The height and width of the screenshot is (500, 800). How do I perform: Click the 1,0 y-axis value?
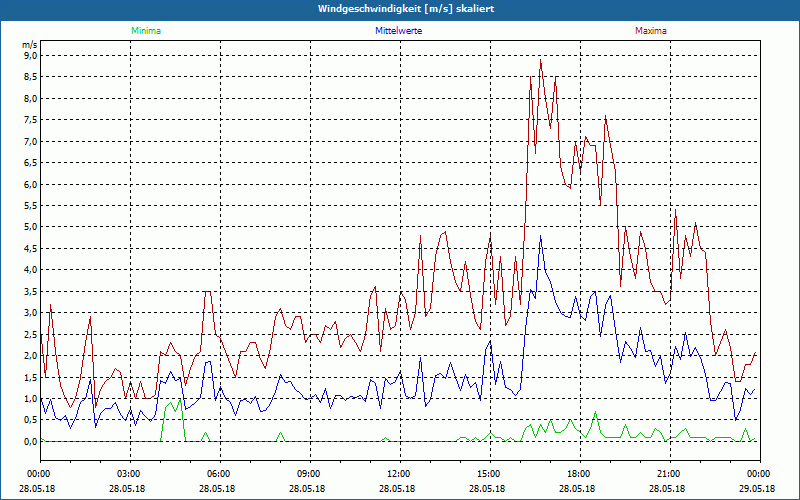(x=32, y=398)
